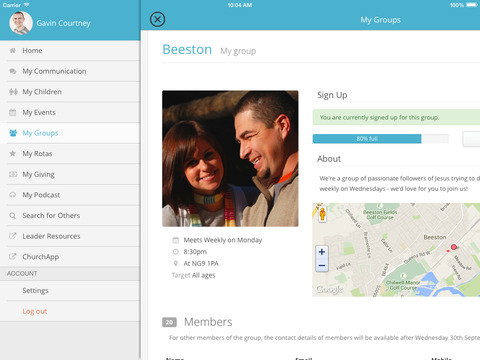This screenshot has width=480, height=360.
Task: Click the 80% full progress bar
Action: click(380, 139)
